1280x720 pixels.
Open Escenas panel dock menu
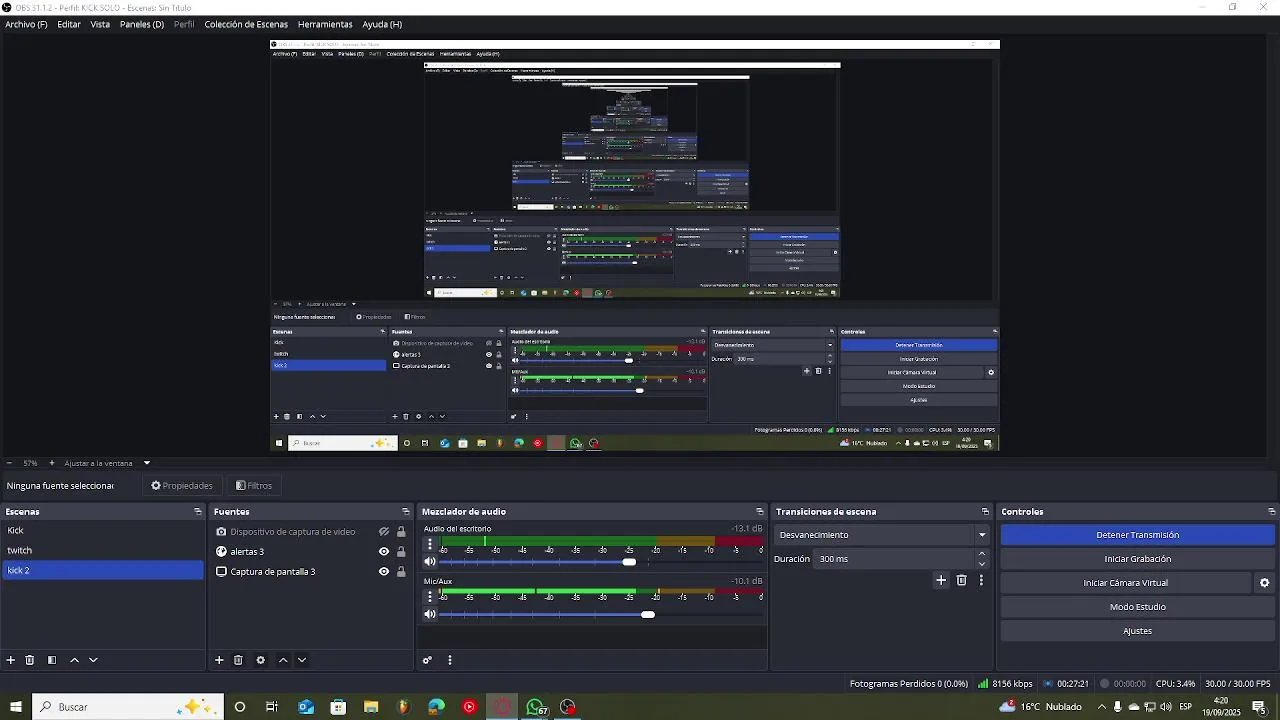(198, 512)
